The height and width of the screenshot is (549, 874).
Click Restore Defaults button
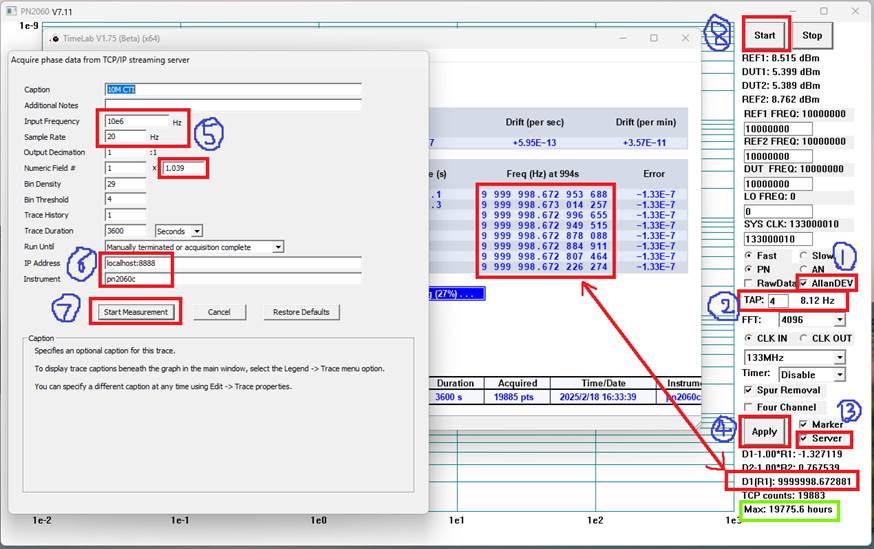coord(301,312)
